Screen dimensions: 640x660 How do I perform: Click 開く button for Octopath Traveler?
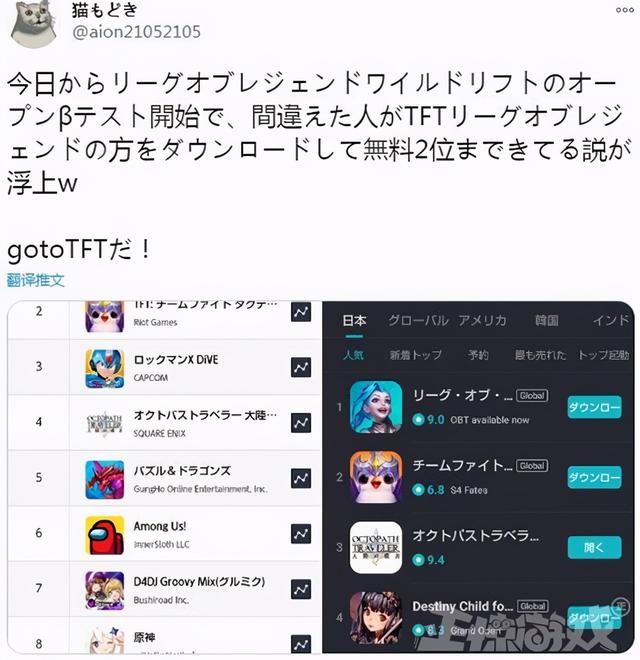click(x=594, y=548)
